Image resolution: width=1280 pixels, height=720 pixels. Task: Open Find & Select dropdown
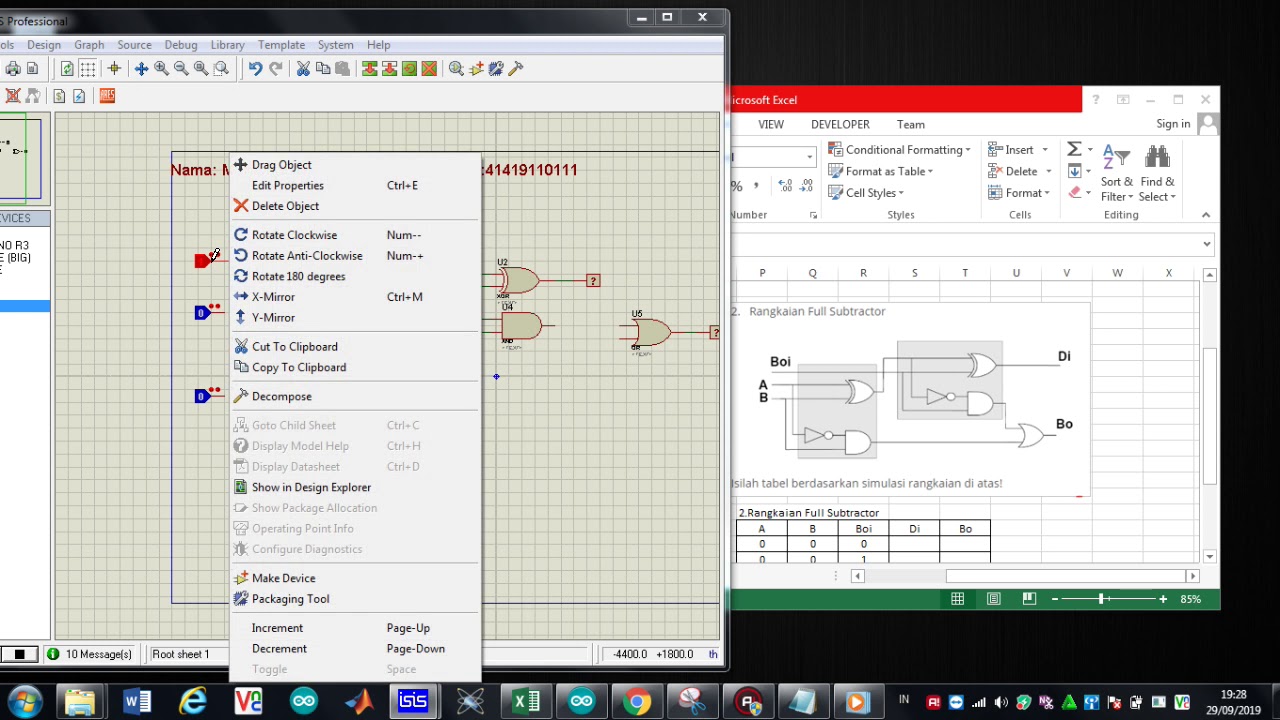[1157, 174]
